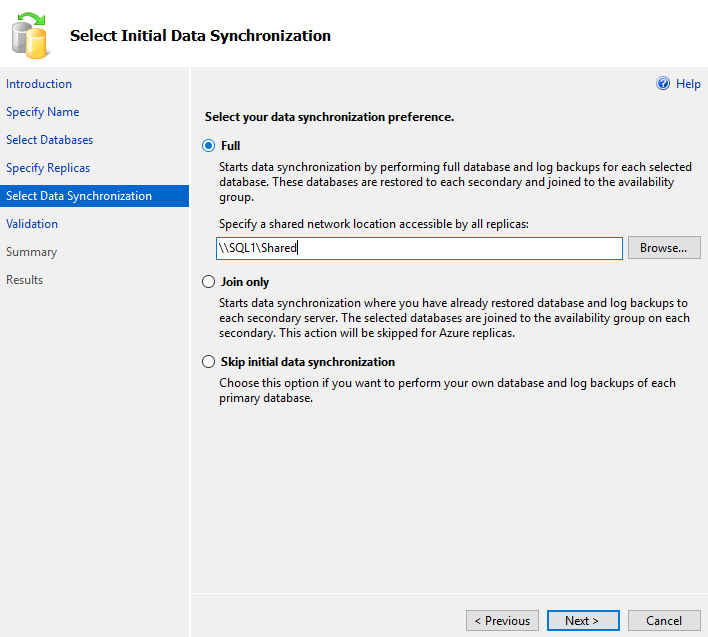The height and width of the screenshot is (637, 708).
Task: Click the highlighted Select Data Synchronization step
Action: tap(79, 196)
